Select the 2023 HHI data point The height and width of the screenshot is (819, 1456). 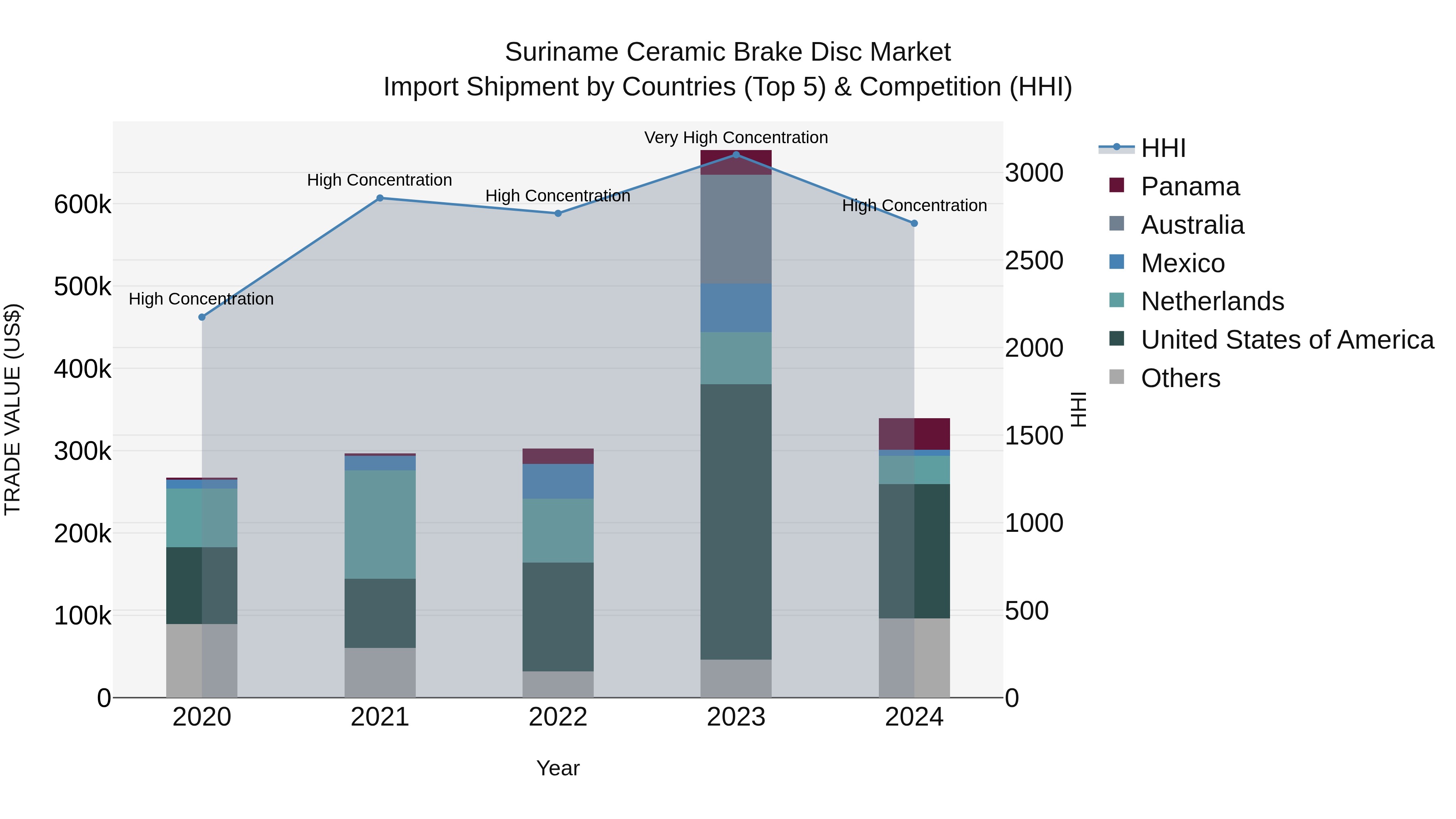tap(736, 154)
